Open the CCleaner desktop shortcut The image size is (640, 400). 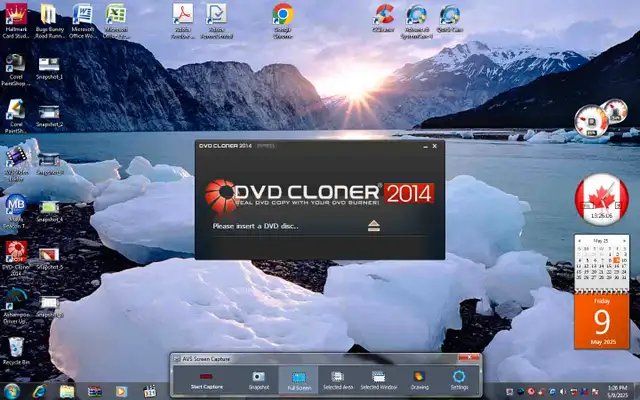coord(384,18)
